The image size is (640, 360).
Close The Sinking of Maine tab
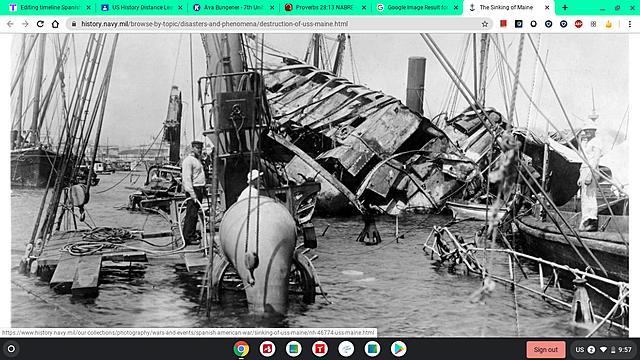tap(547, 7)
